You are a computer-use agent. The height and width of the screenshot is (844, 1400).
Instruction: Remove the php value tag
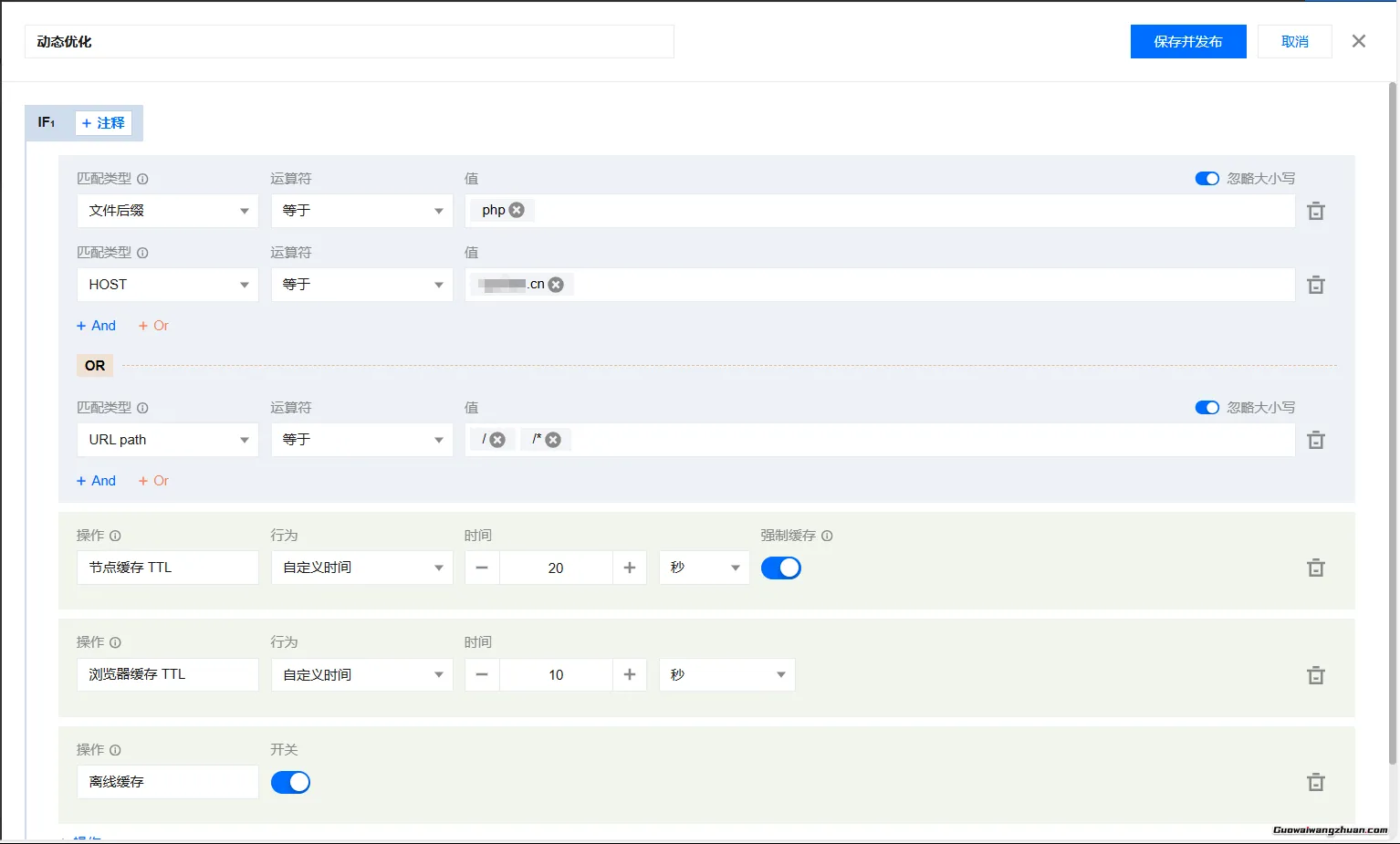click(x=517, y=210)
